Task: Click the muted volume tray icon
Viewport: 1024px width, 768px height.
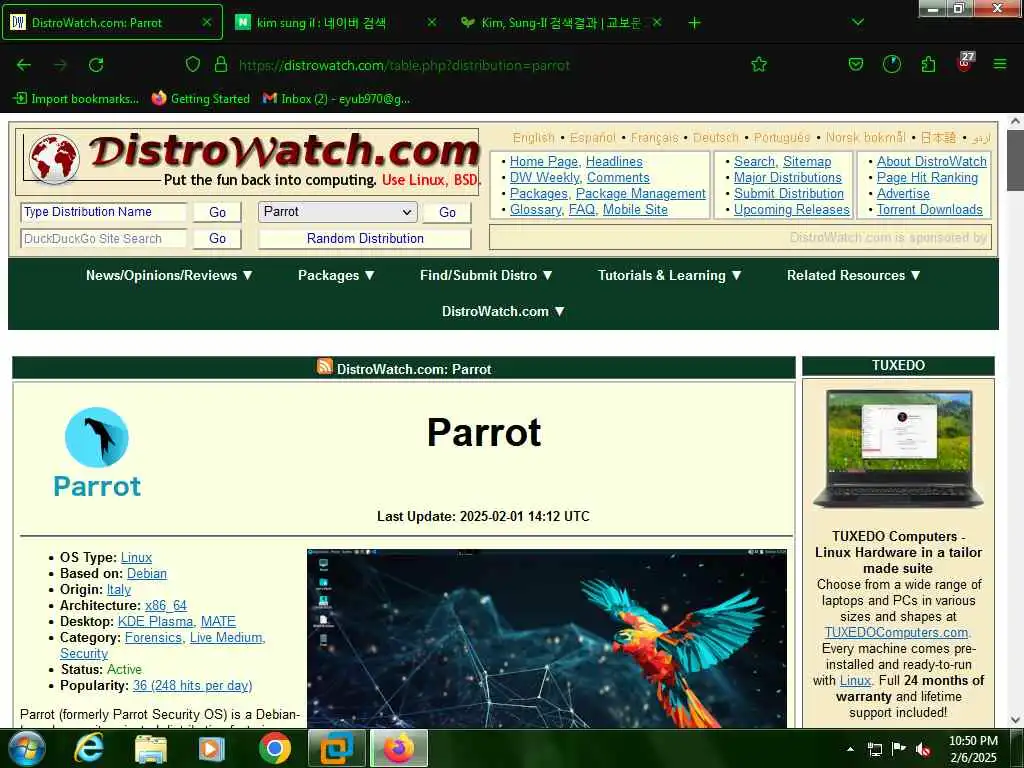Action: (x=923, y=749)
